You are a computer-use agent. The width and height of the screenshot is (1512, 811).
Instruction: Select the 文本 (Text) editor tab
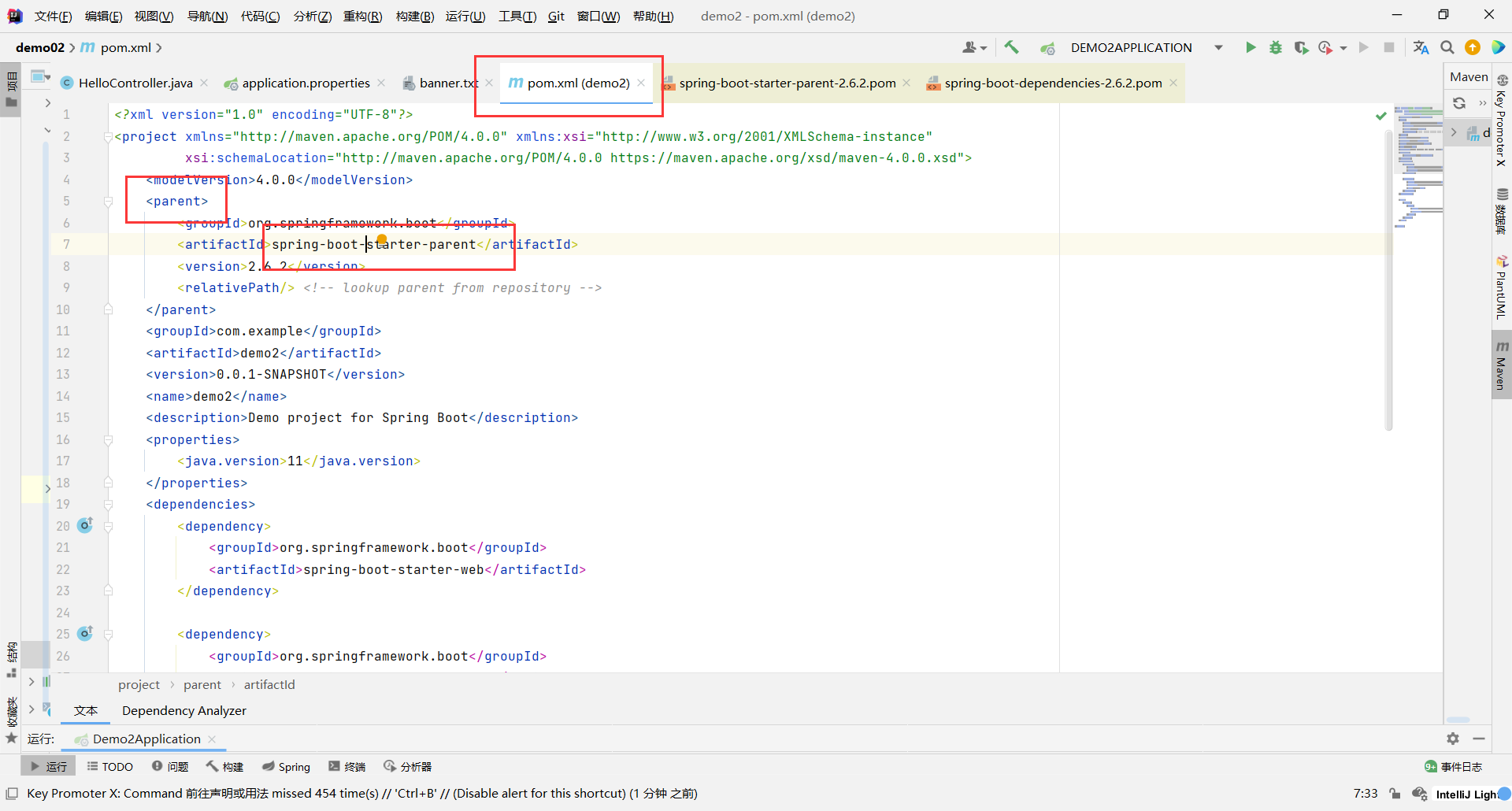(x=86, y=710)
